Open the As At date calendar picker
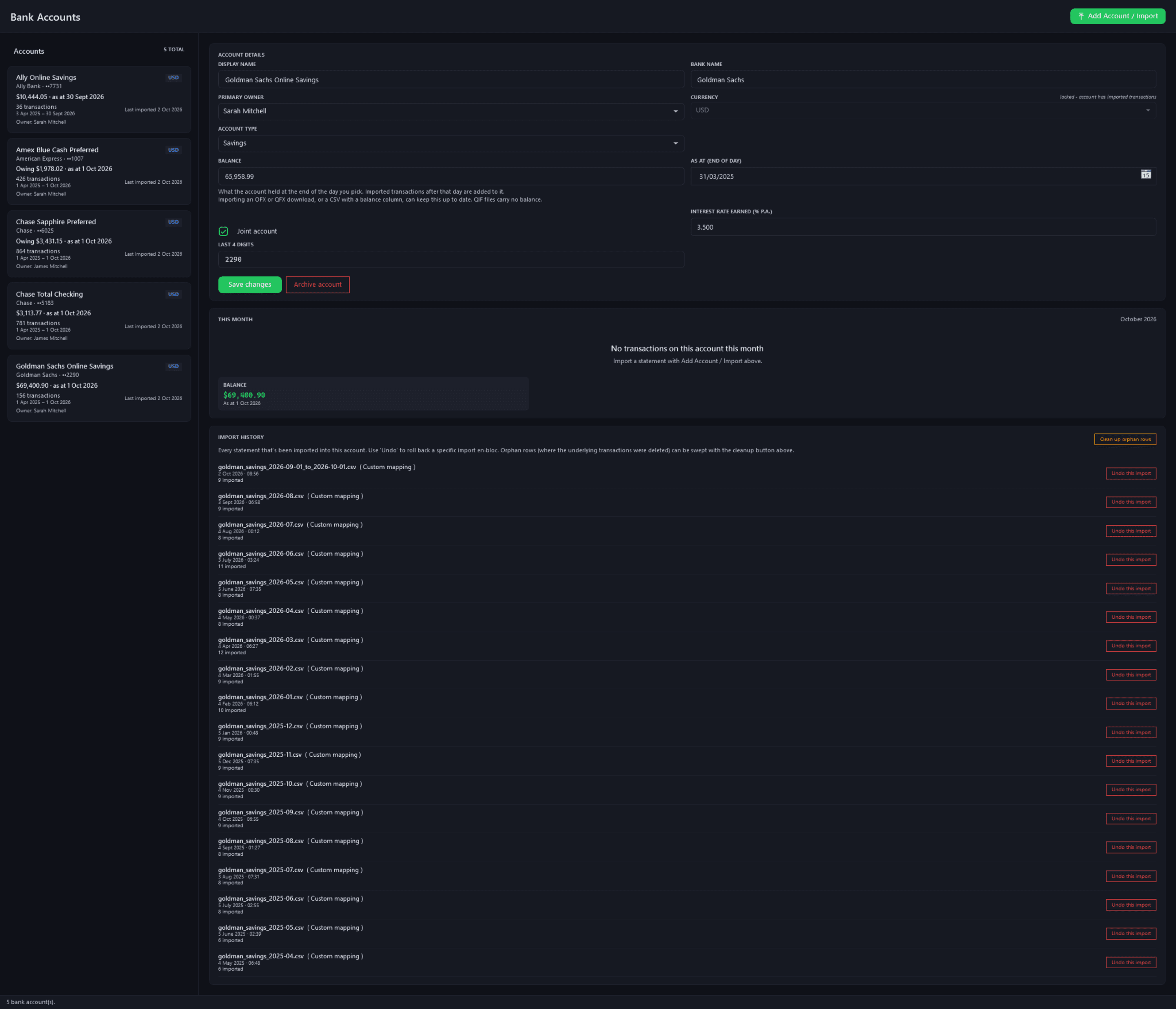1176x1009 pixels. pyautogui.click(x=1145, y=174)
